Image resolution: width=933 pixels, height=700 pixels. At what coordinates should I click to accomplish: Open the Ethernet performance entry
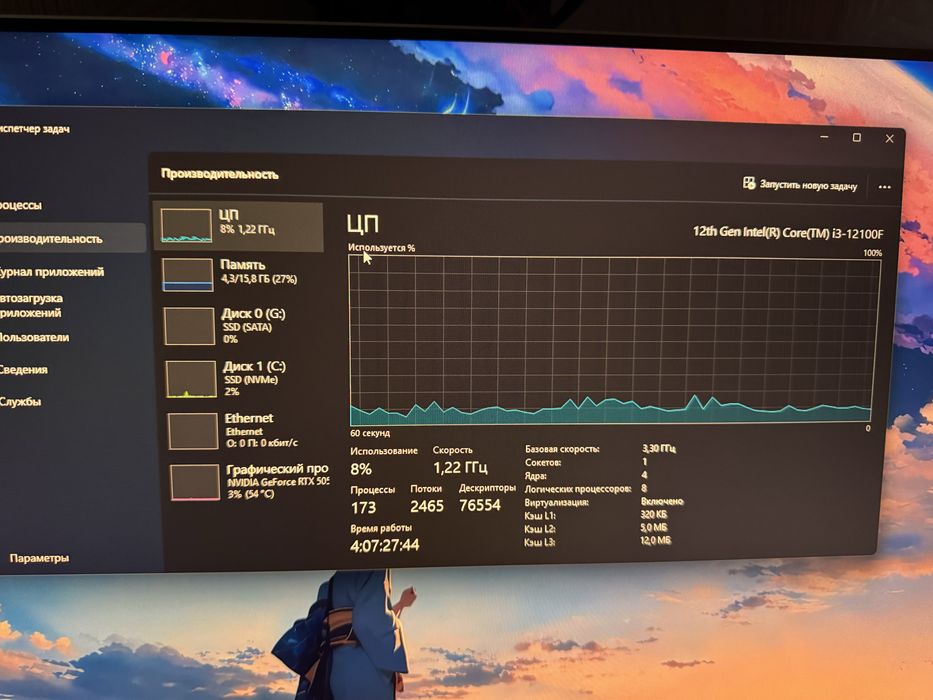(x=246, y=431)
